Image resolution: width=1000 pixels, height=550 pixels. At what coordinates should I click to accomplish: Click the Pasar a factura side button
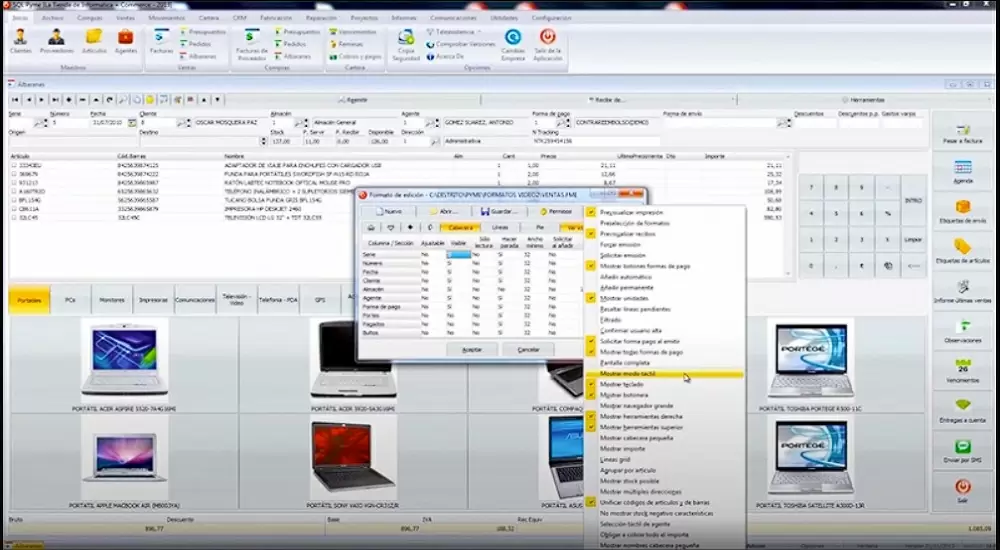coord(963,134)
